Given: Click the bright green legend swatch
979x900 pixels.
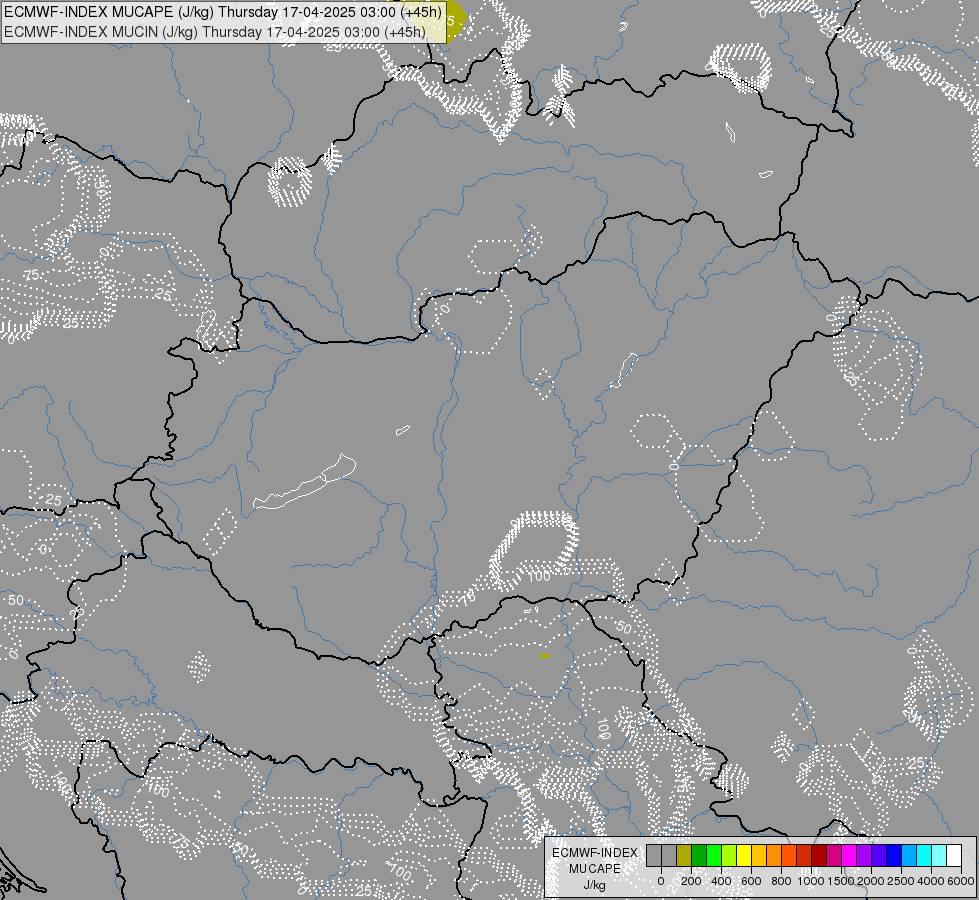Looking at the screenshot, I should (x=714, y=856).
